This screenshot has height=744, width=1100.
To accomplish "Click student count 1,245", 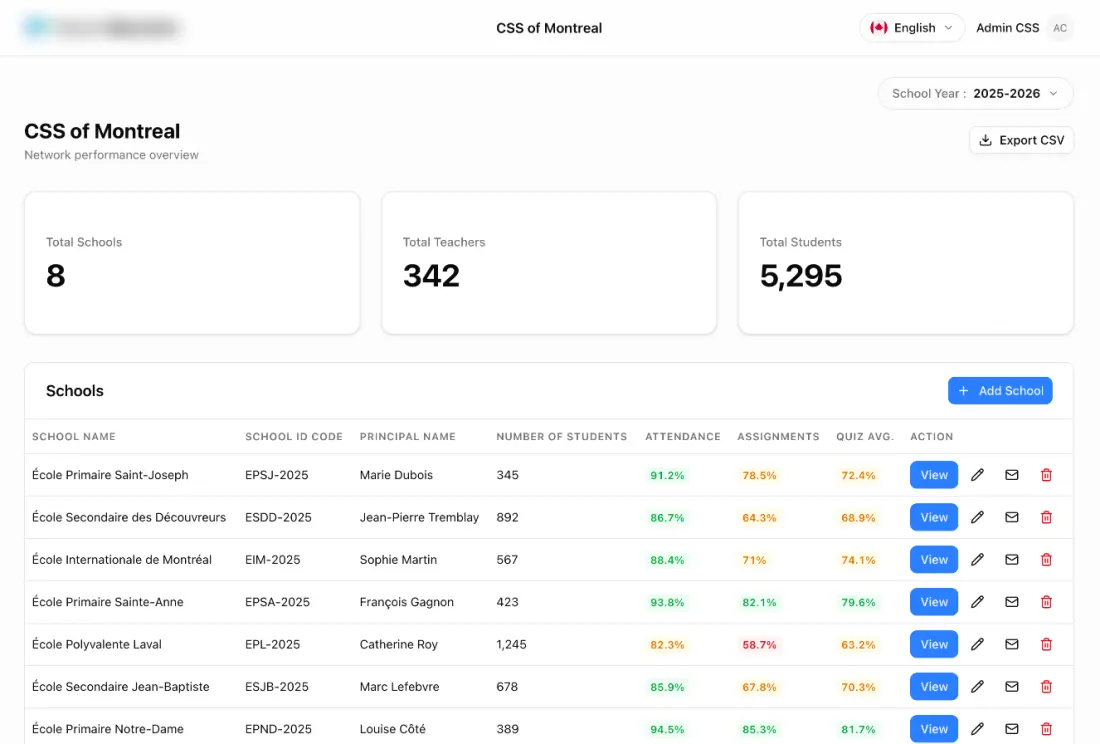I will coord(511,644).
